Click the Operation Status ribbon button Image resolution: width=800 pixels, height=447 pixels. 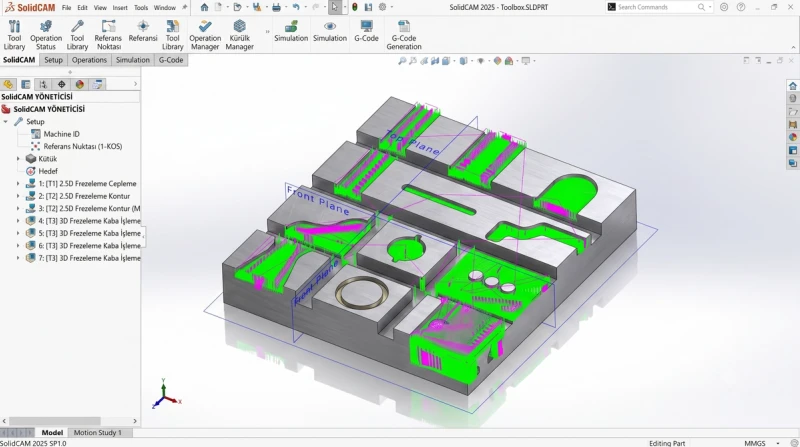(x=46, y=35)
